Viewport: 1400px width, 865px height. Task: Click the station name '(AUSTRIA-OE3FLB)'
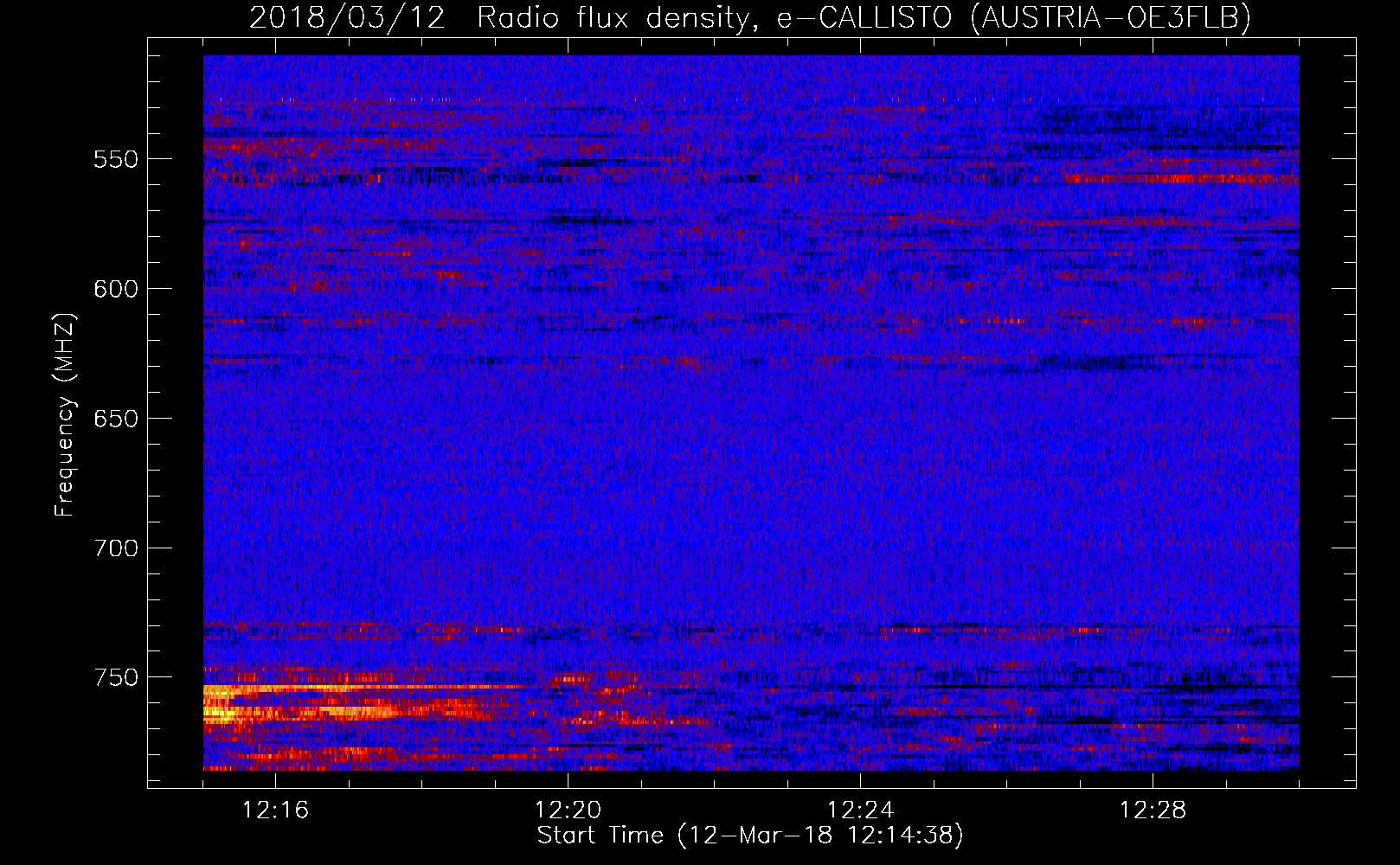(x=1111, y=17)
